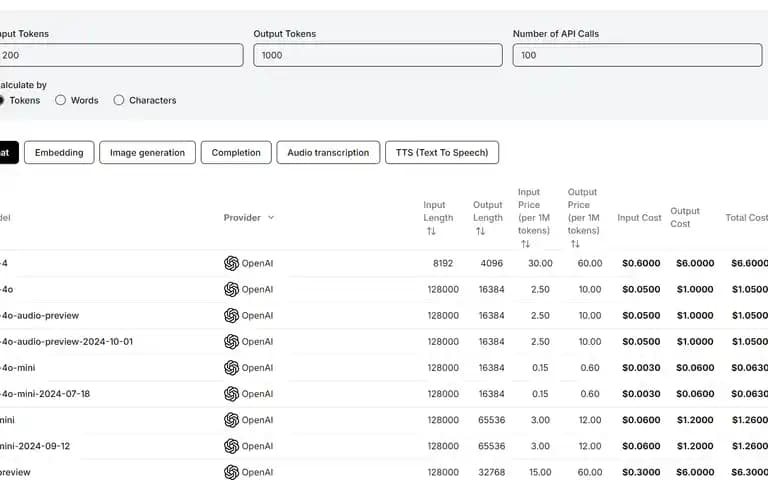
Task: Click the OpenAI logo in the 4o-mini-2024-07-18 row
Action: click(x=231, y=394)
